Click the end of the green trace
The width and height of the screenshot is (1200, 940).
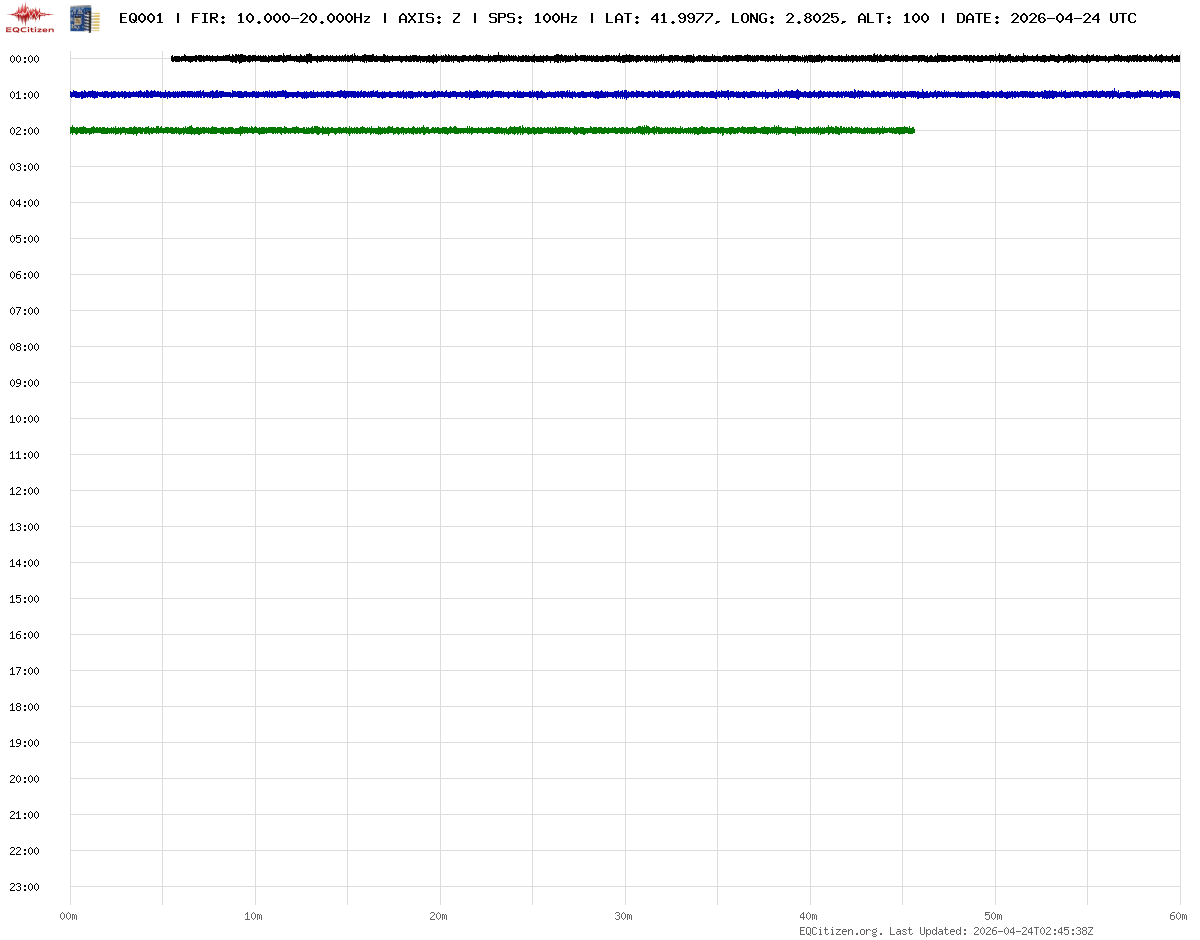point(912,130)
